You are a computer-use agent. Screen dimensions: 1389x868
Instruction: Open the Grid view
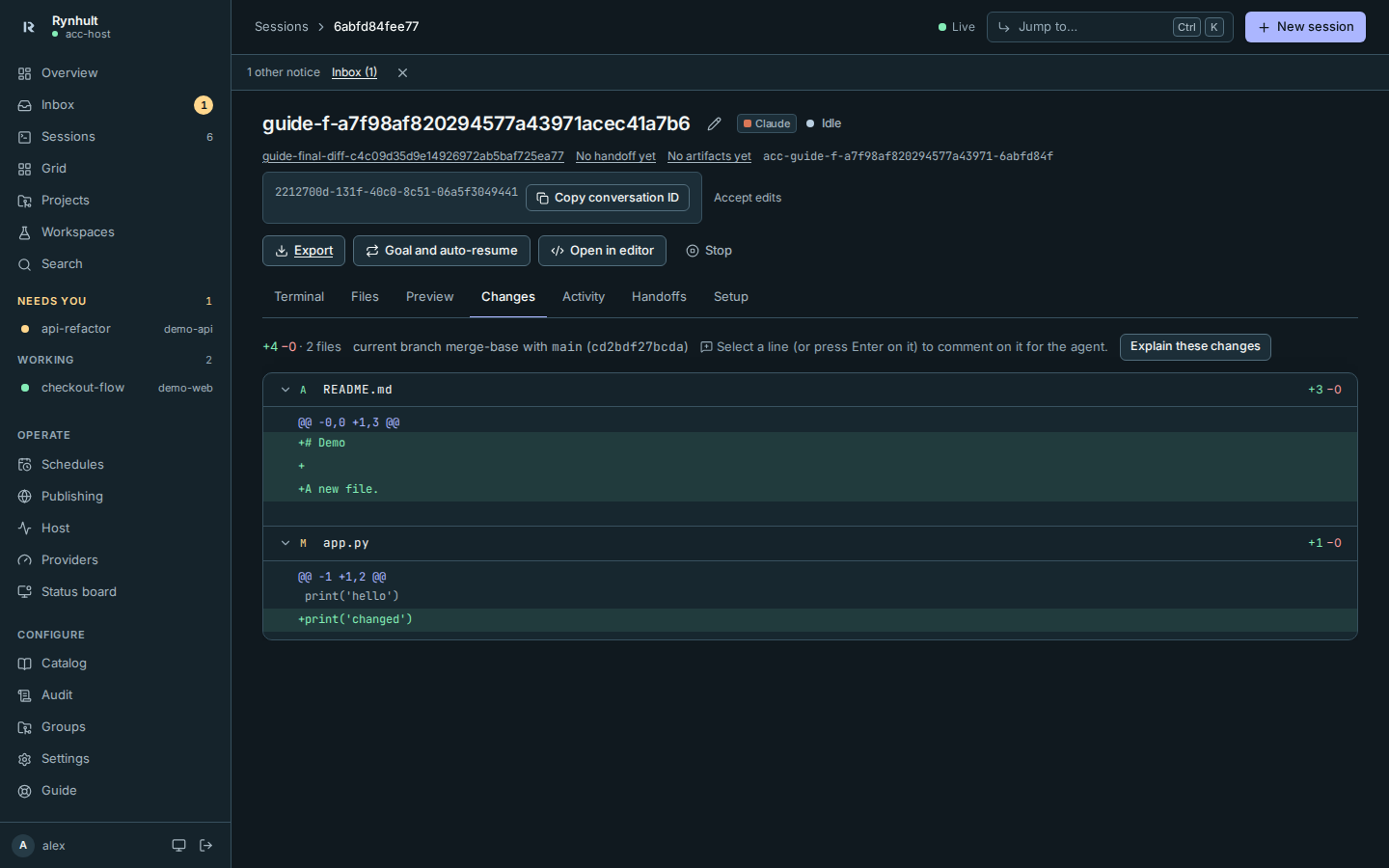[116, 169]
